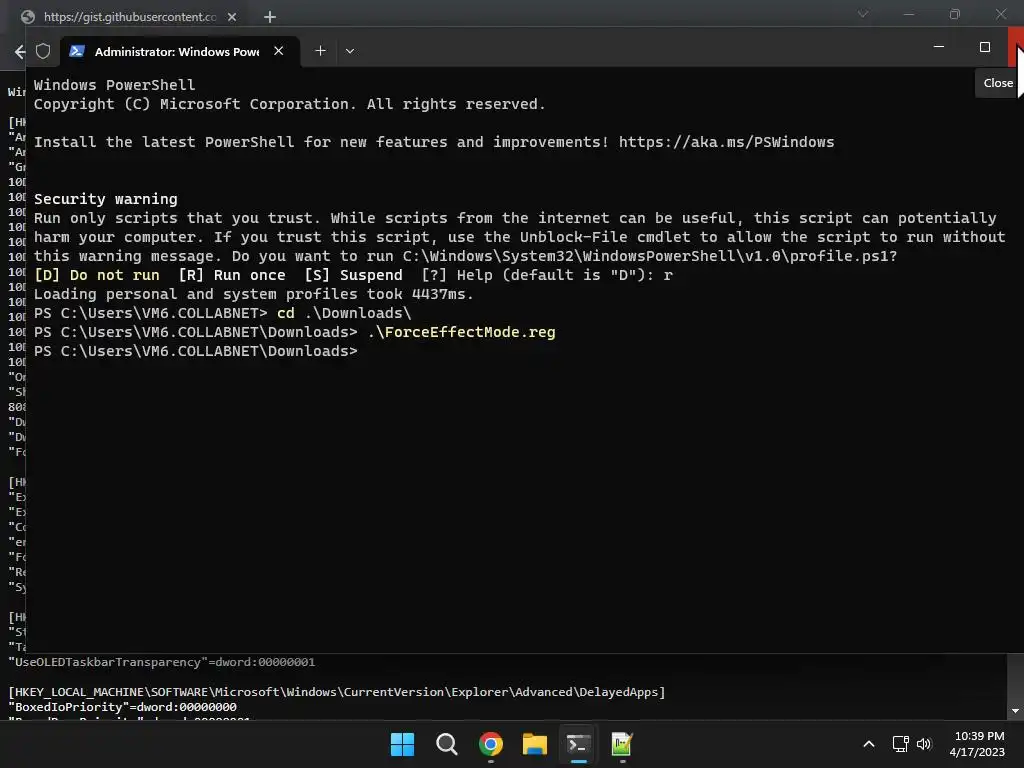Viewport: 1024px width, 768px height.
Task: Expand the terminal profile dropdown chevron
Action: click(x=350, y=51)
